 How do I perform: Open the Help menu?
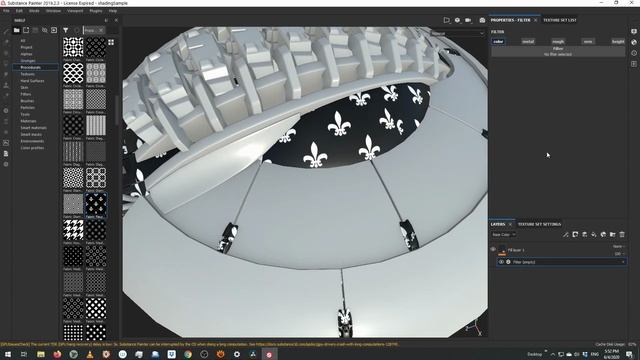pos(113,11)
